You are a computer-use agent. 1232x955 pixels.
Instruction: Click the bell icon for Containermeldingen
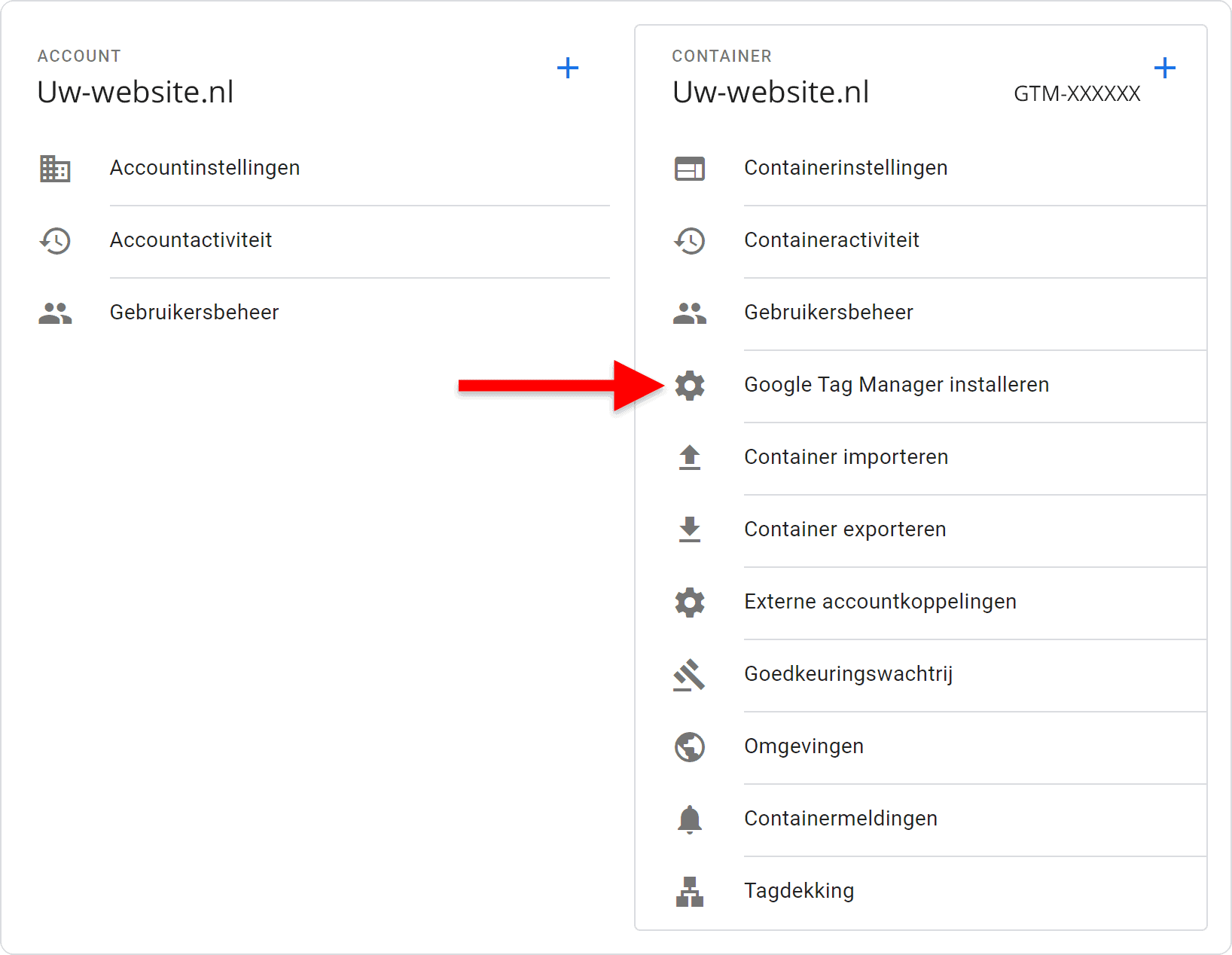coord(689,819)
